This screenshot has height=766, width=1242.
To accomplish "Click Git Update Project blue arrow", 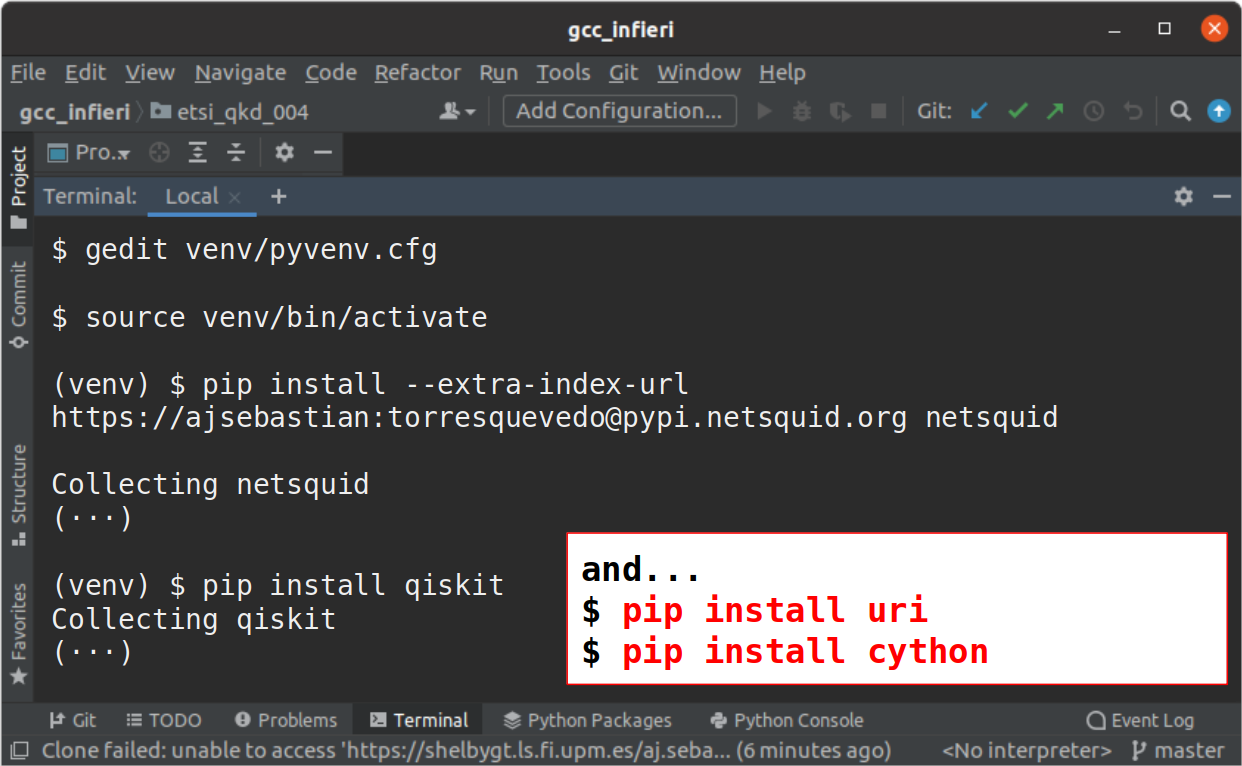I will coord(980,111).
